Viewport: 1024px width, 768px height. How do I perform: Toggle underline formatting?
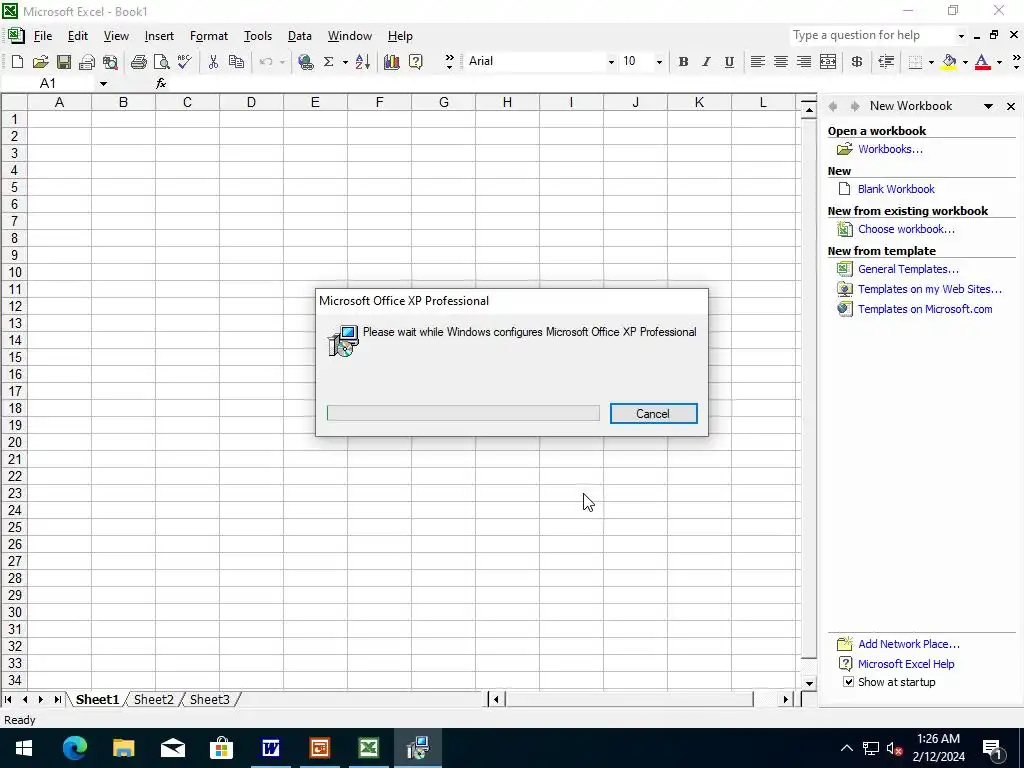tap(729, 61)
